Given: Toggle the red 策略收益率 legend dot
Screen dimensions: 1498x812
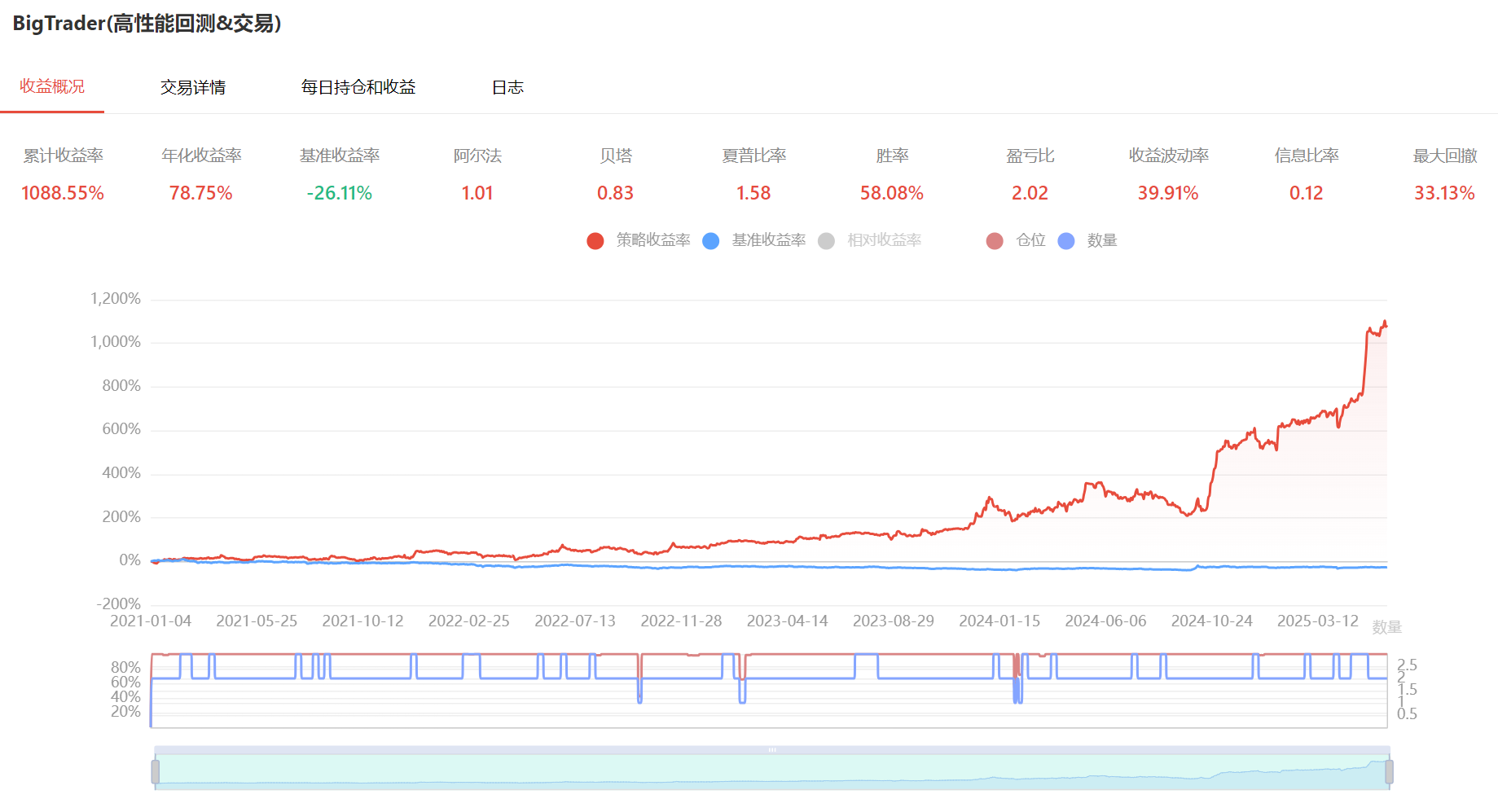Looking at the screenshot, I should 595,241.
